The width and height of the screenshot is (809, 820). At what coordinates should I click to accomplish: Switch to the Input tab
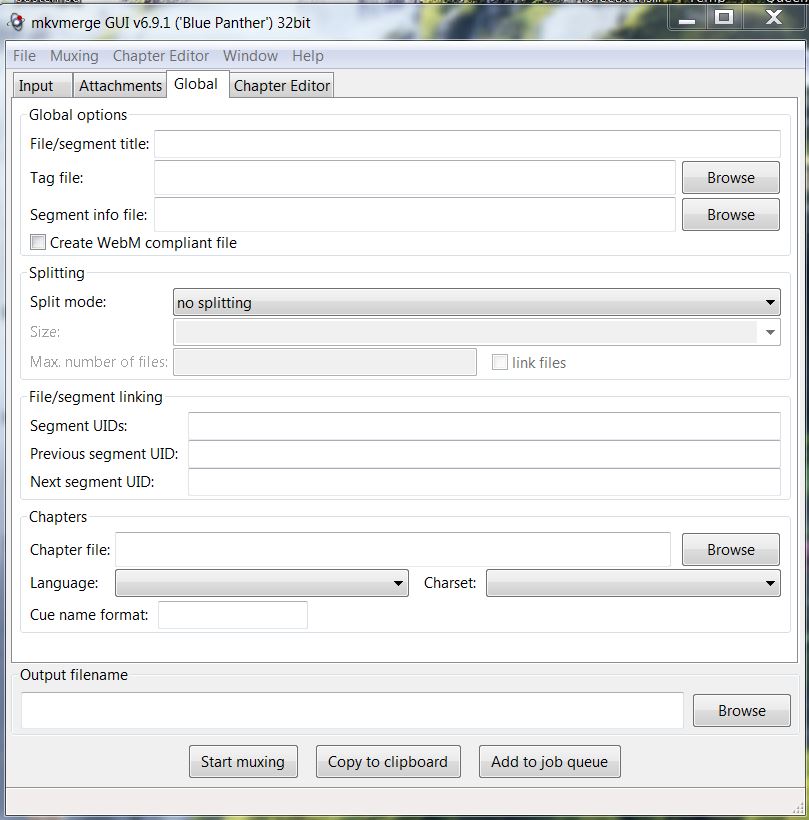click(x=42, y=85)
